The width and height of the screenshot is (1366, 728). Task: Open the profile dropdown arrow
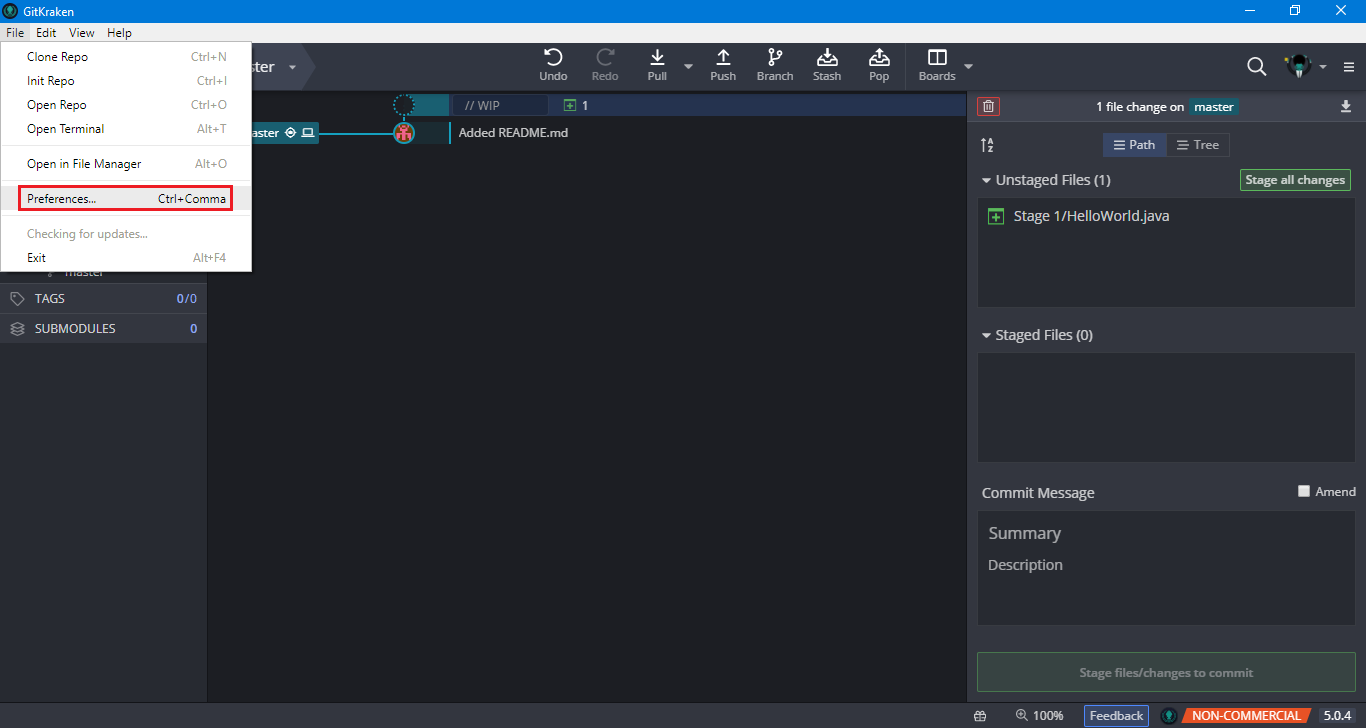click(x=1323, y=67)
